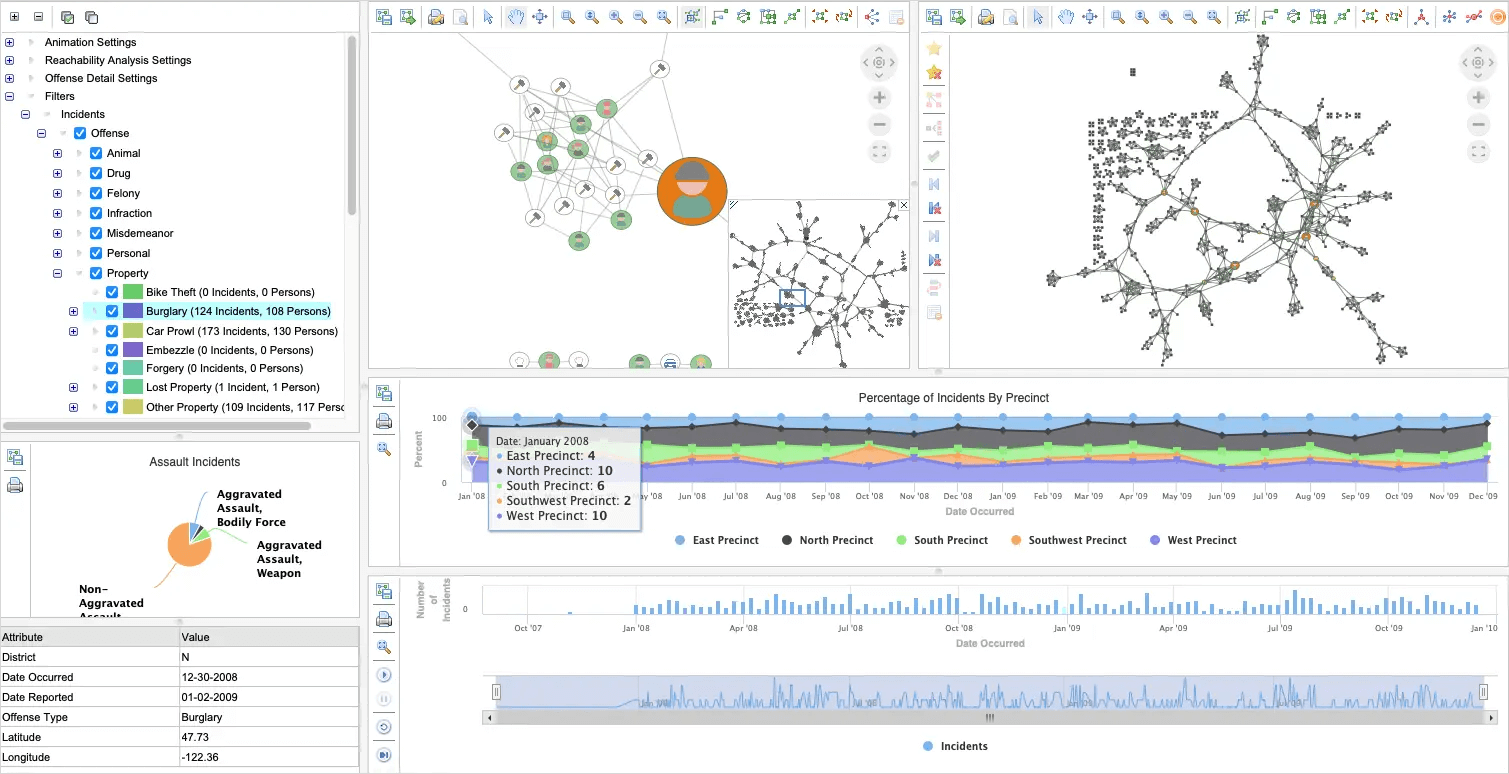
Task: Toggle the Incidents legend item below timeline
Action: coord(955,746)
